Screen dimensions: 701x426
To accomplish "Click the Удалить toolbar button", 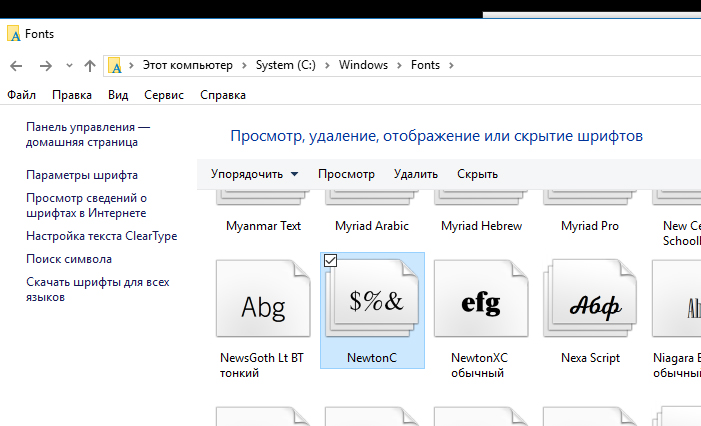I will coord(416,174).
